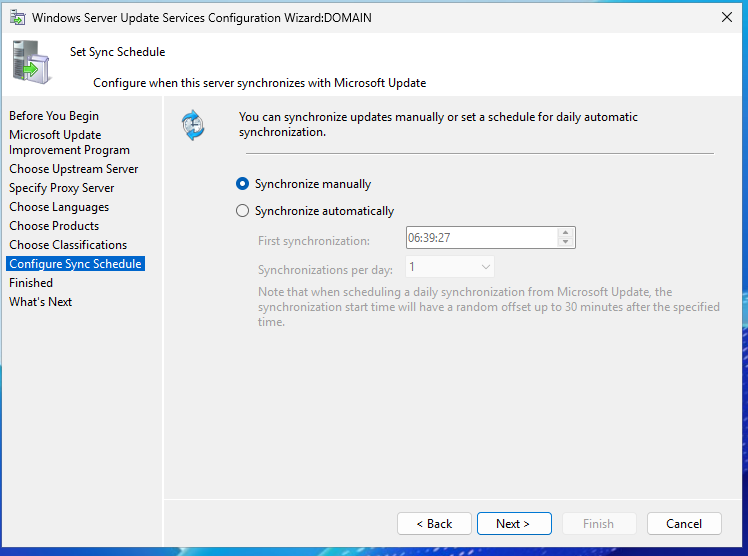
Task: Click the Synchronizations per day label
Action: [325, 270]
